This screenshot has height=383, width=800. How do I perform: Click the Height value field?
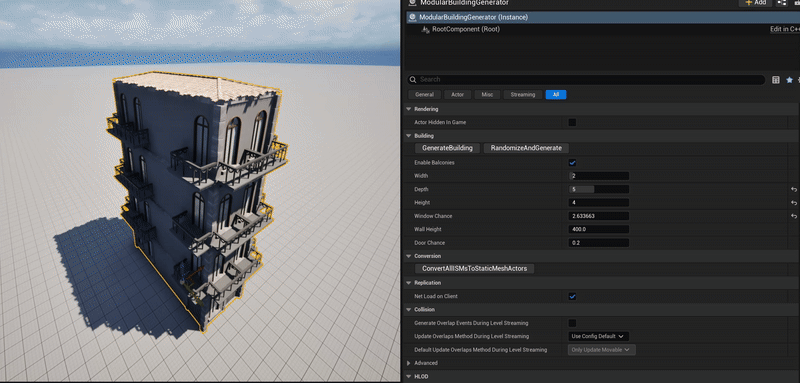coord(598,202)
